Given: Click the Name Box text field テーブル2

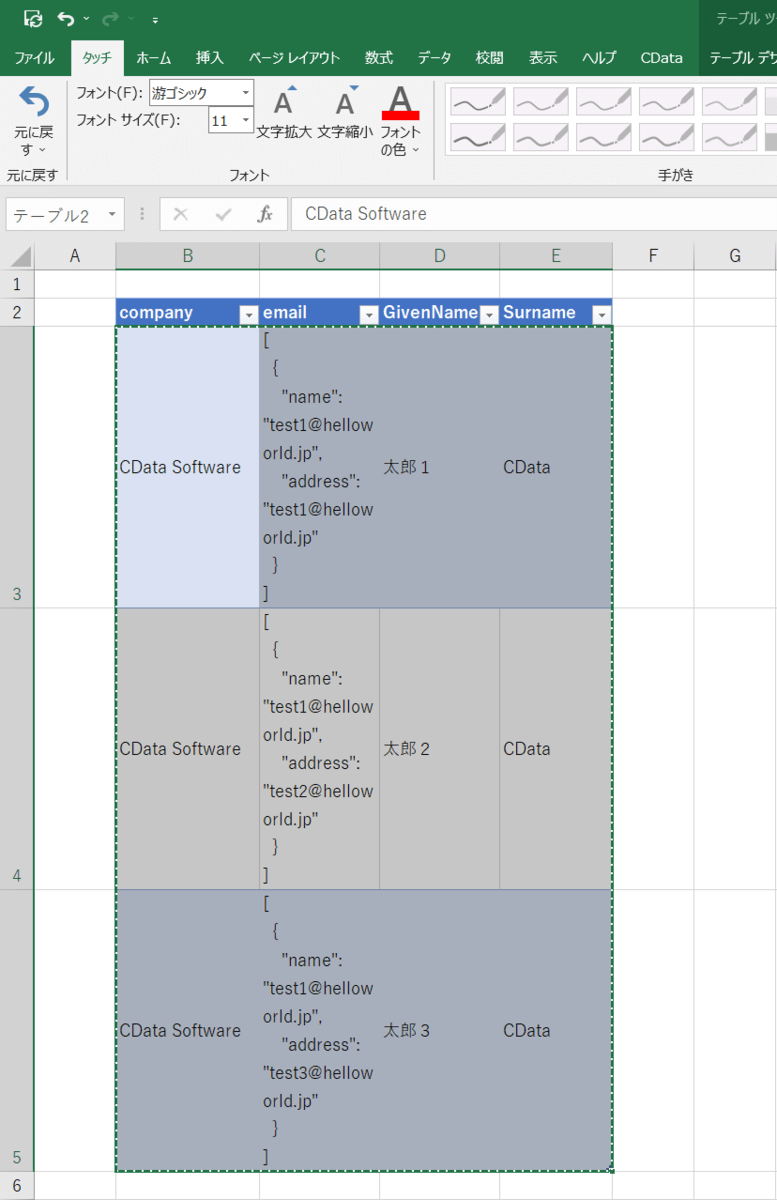Looking at the screenshot, I should click(51, 215).
